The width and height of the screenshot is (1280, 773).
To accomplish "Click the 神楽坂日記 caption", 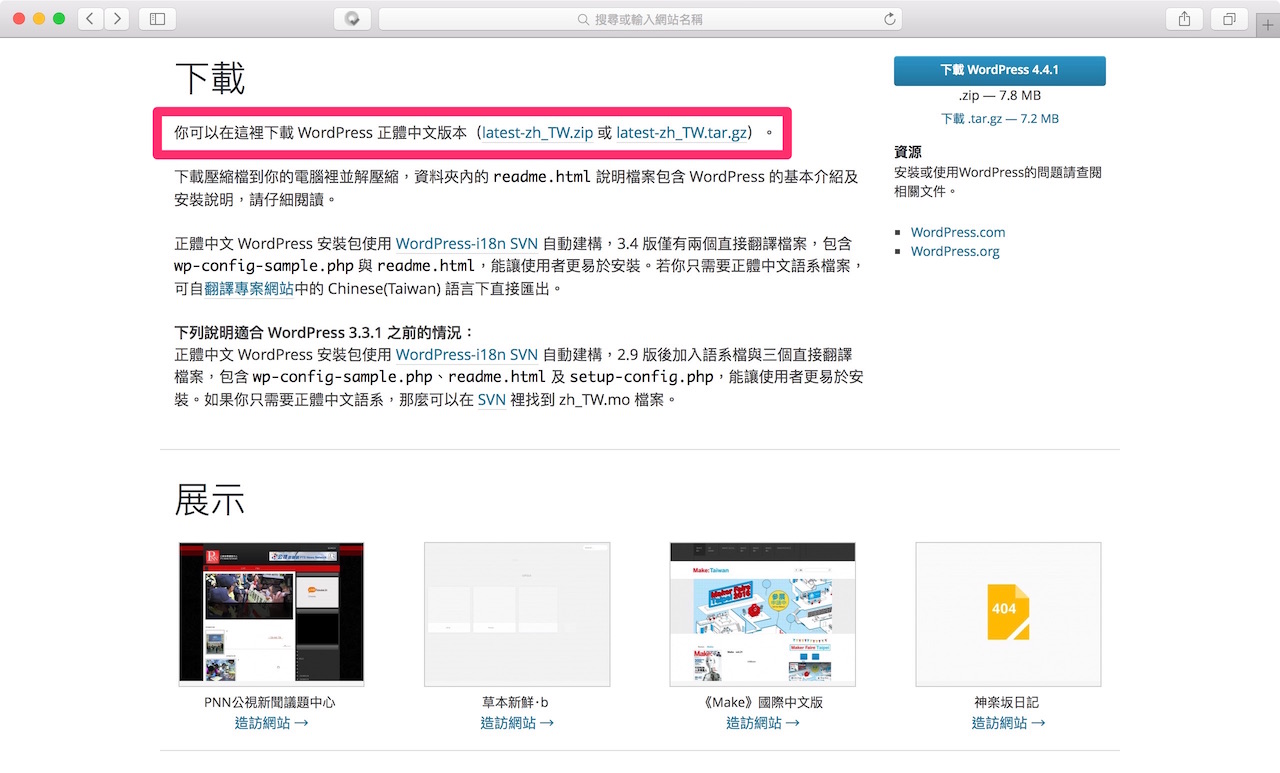I will 1008,702.
